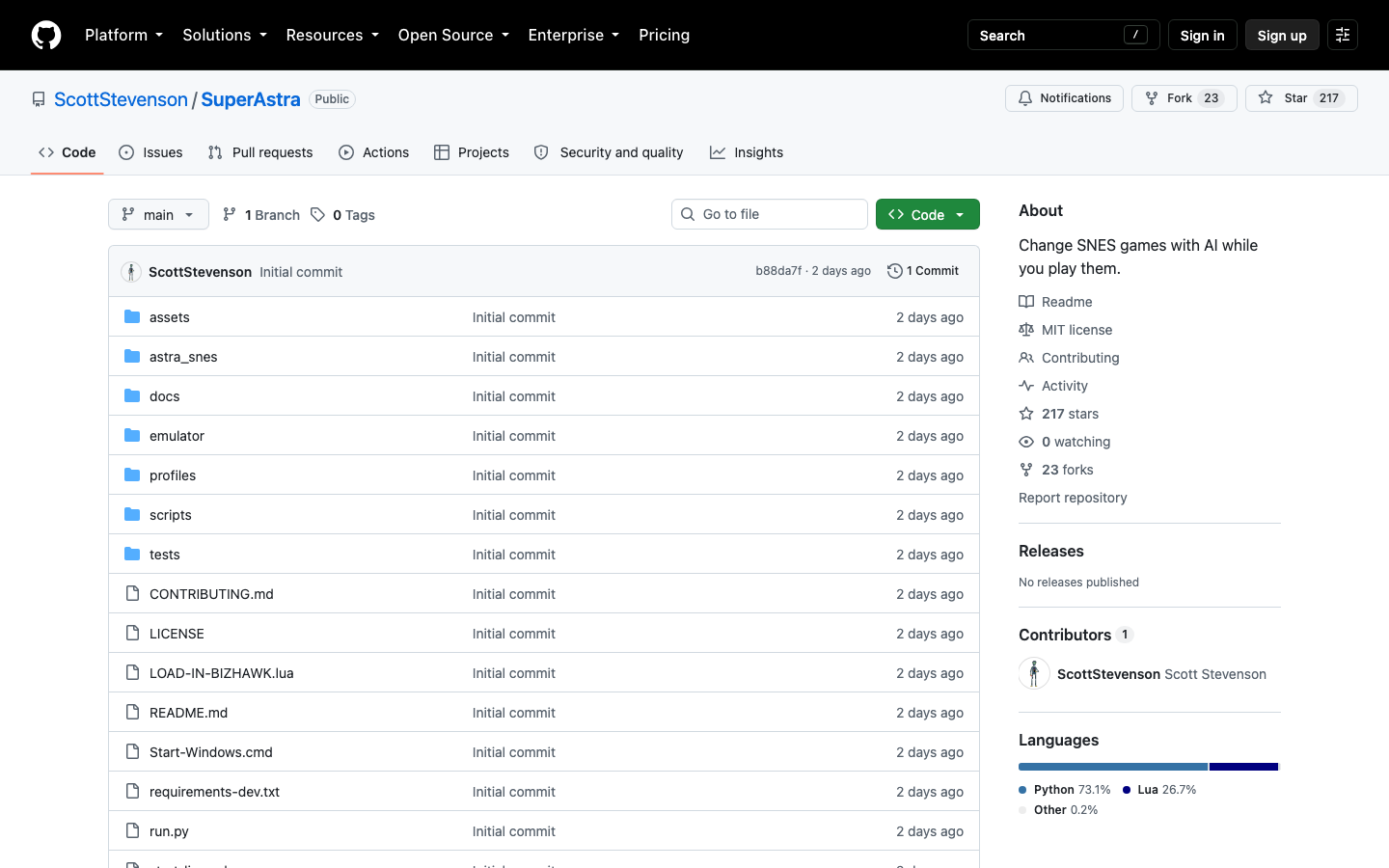This screenshot has width=1389, height=868.
Task: View 23 forks link
Action: [1056, 470]
